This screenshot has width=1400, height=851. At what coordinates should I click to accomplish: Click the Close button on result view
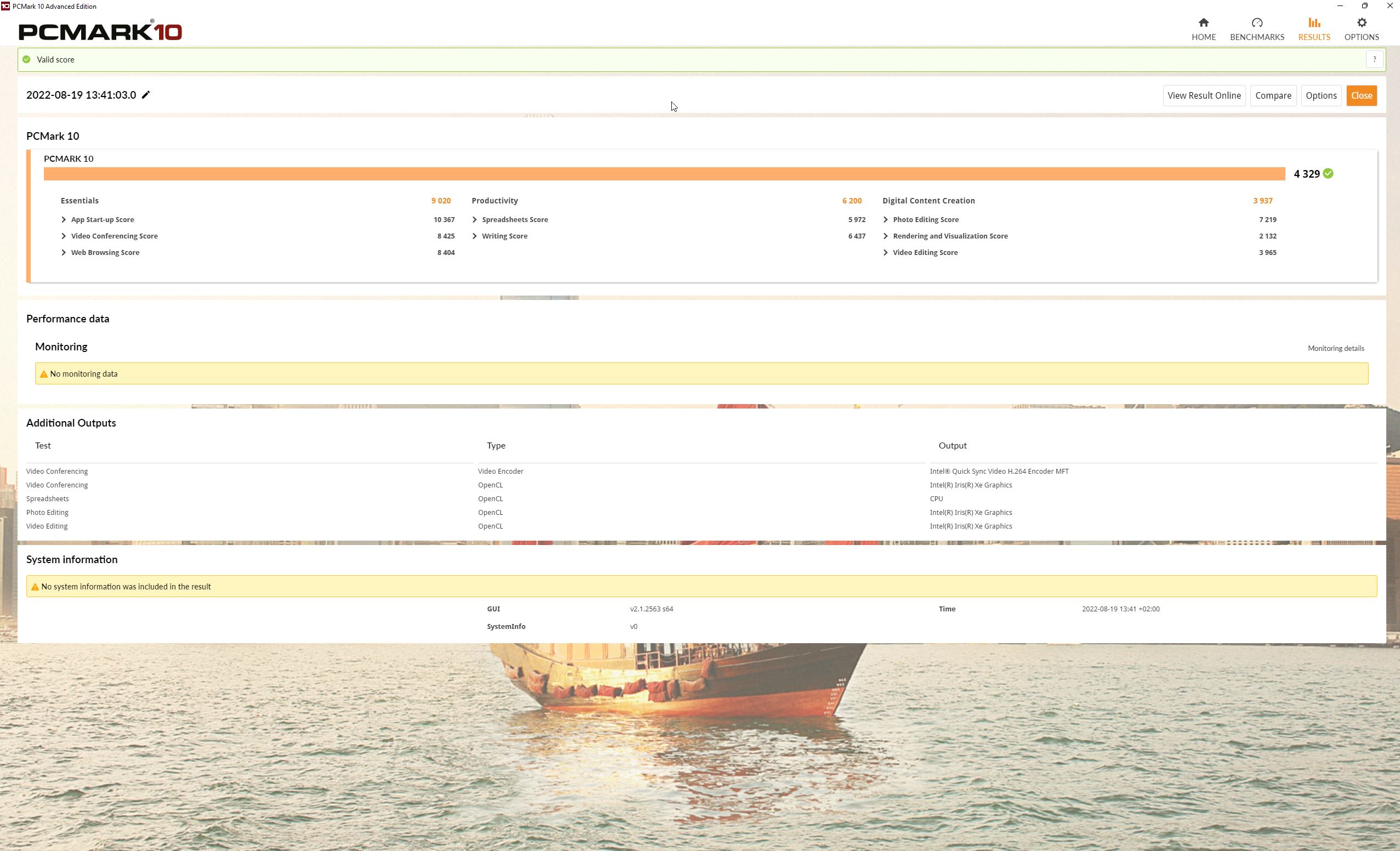(x=1361, y=95)
